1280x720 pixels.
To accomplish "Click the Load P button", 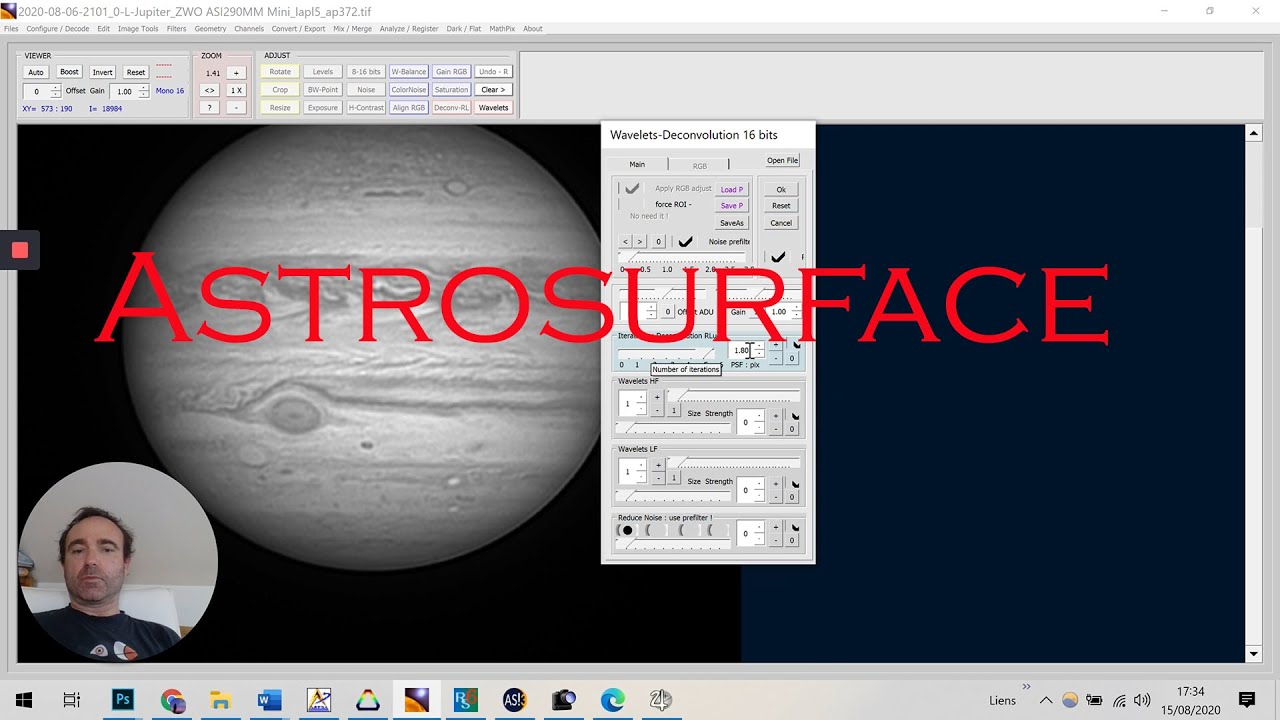I will tap(732, 189).
